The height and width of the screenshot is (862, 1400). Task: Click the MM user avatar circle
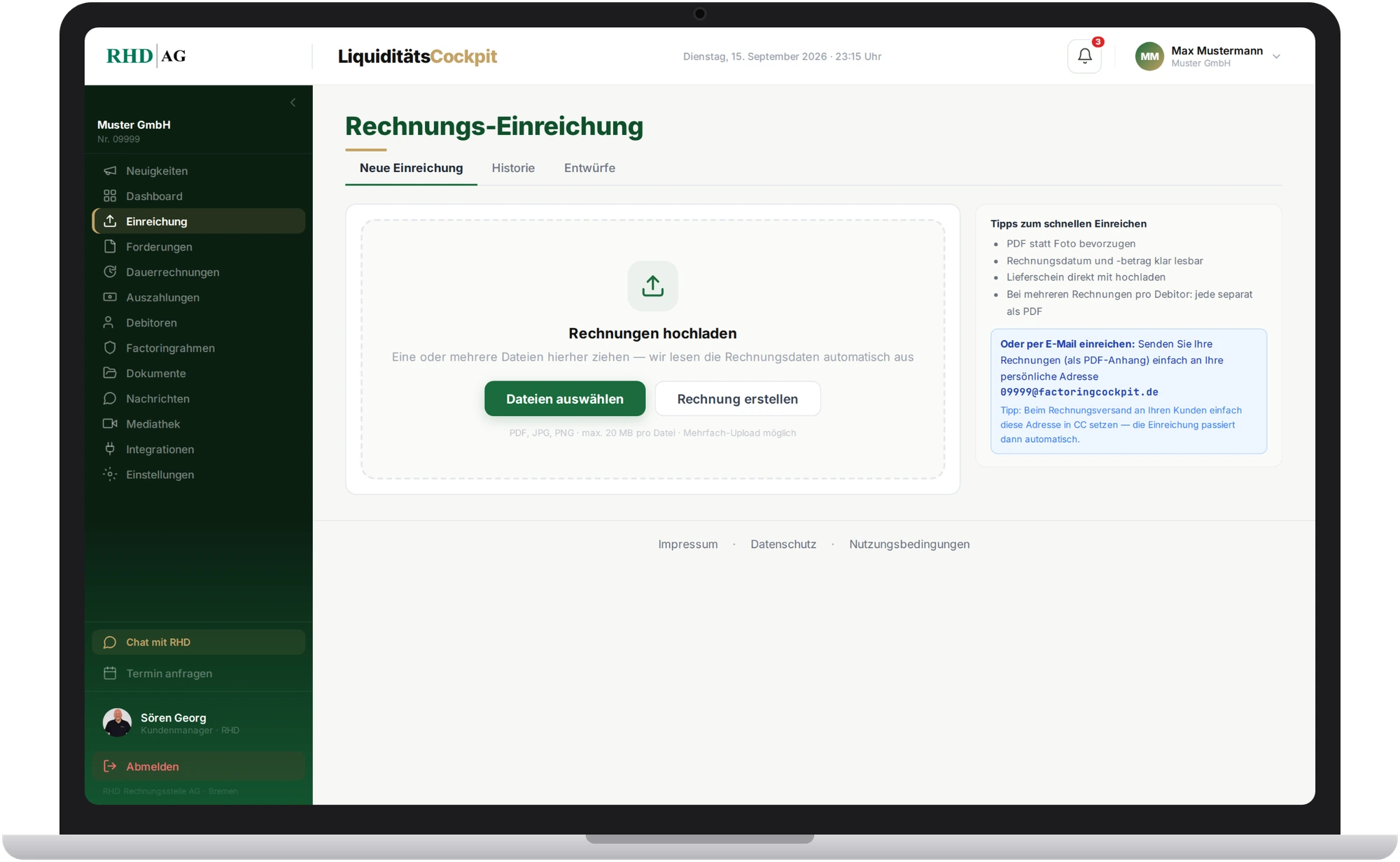point(1149,57)
